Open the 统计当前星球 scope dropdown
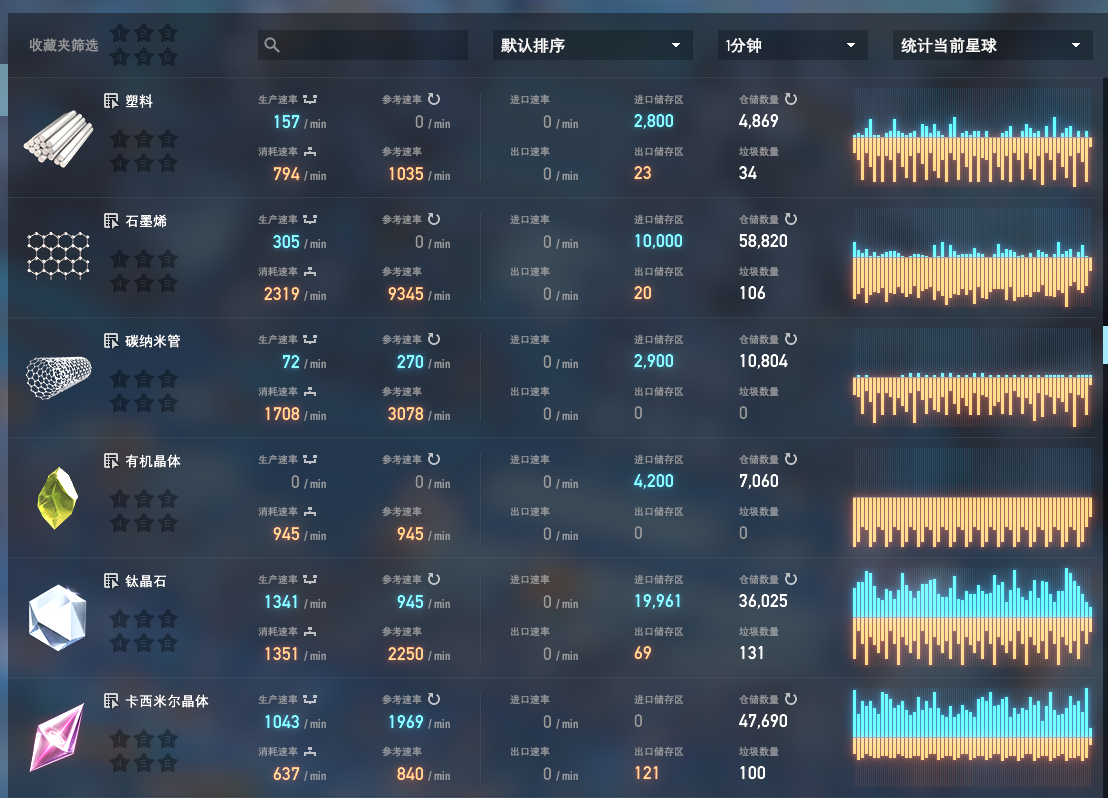The height and width of the screenshot is (798, 1108). coord(991,45)
